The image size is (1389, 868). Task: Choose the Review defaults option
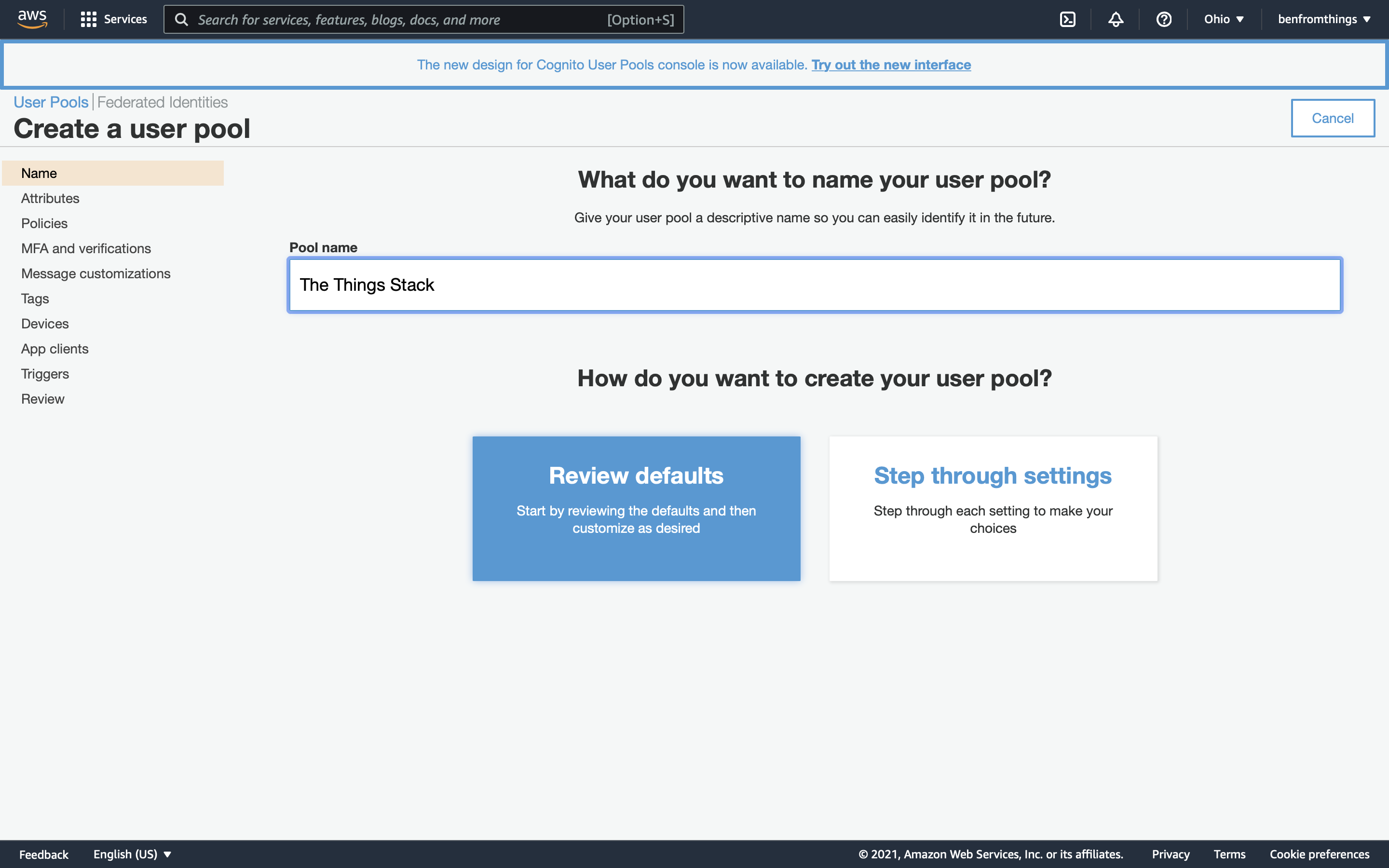636,508
